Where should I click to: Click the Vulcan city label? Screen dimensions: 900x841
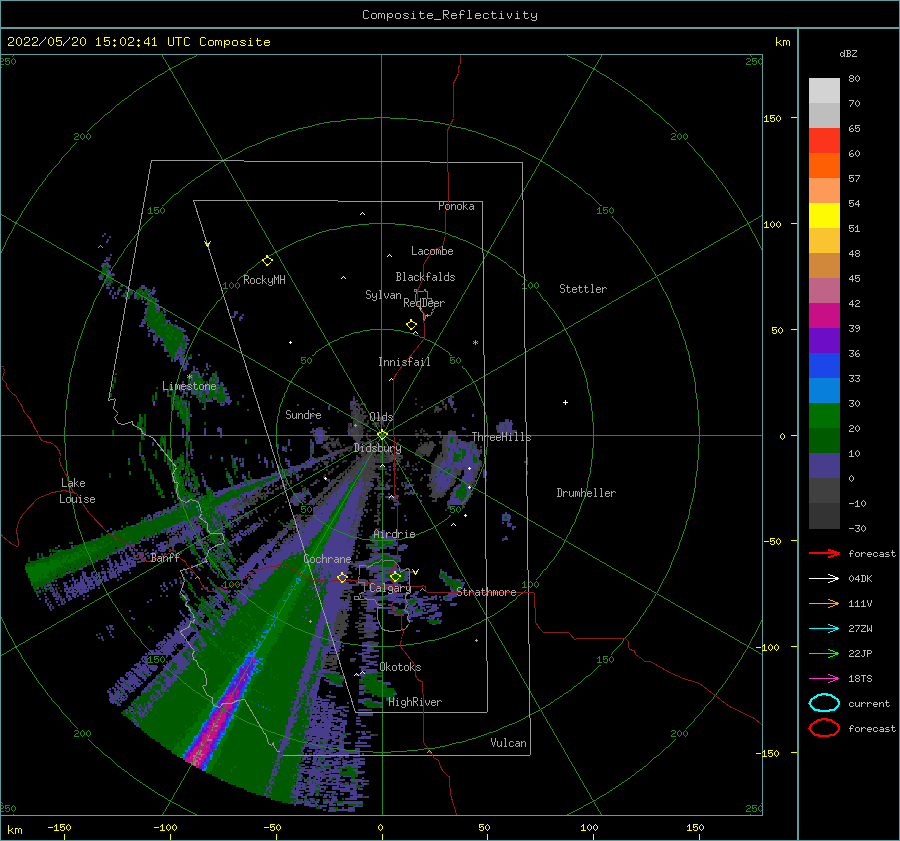pyautogui.click(x=508, y=743)
